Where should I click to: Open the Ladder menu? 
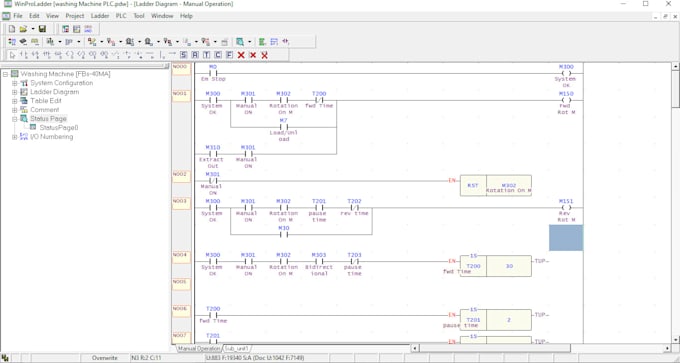100,16
